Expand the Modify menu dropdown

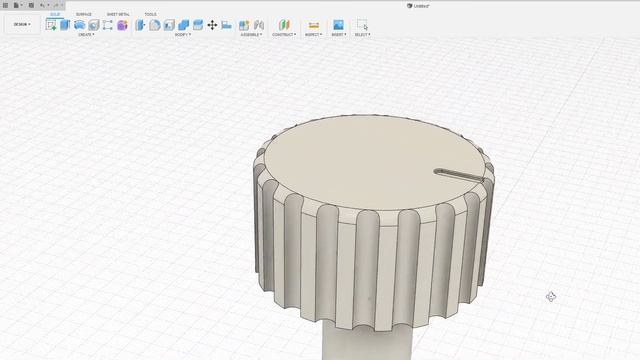tap(182, 35)
